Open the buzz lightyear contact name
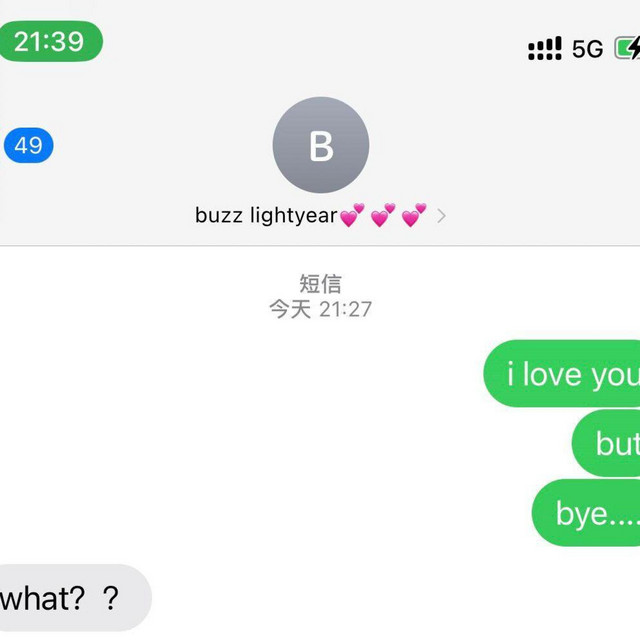640x640 pixels. 266,215
